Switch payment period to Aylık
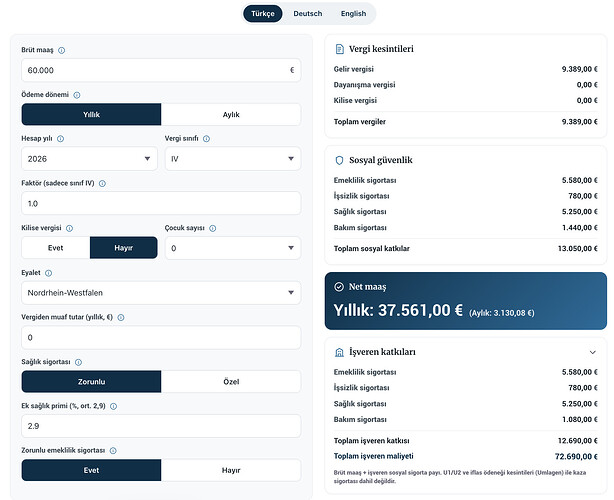 pos(231,115)
